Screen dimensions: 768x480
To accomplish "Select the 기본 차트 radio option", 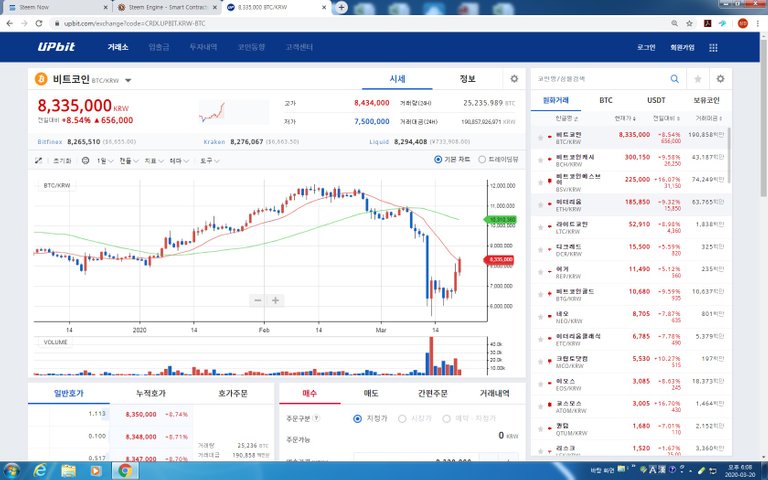I will click(438, 159).
